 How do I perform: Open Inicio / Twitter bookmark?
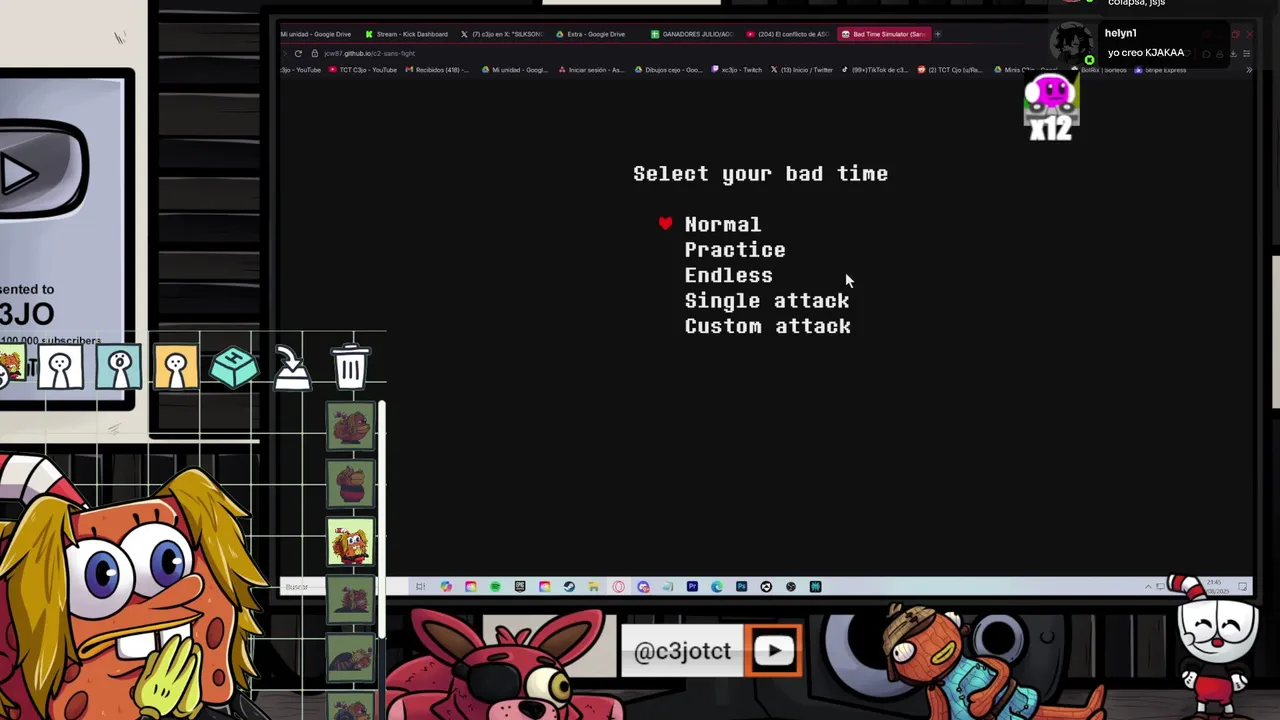pos(802,70)
